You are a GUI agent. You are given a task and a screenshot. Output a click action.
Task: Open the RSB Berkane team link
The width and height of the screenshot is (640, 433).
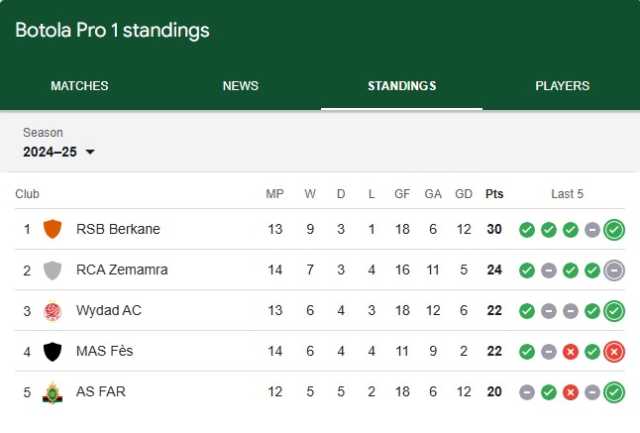(x=118, y=229)
